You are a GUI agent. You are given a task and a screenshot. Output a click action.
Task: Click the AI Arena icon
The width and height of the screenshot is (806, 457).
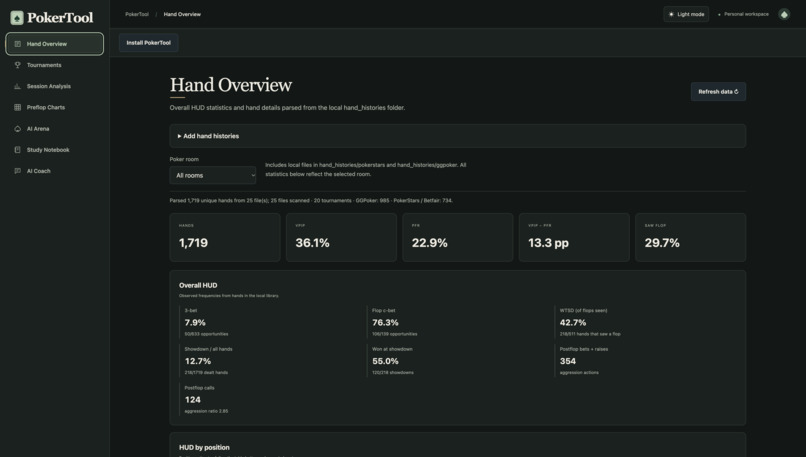click(17, 129)
